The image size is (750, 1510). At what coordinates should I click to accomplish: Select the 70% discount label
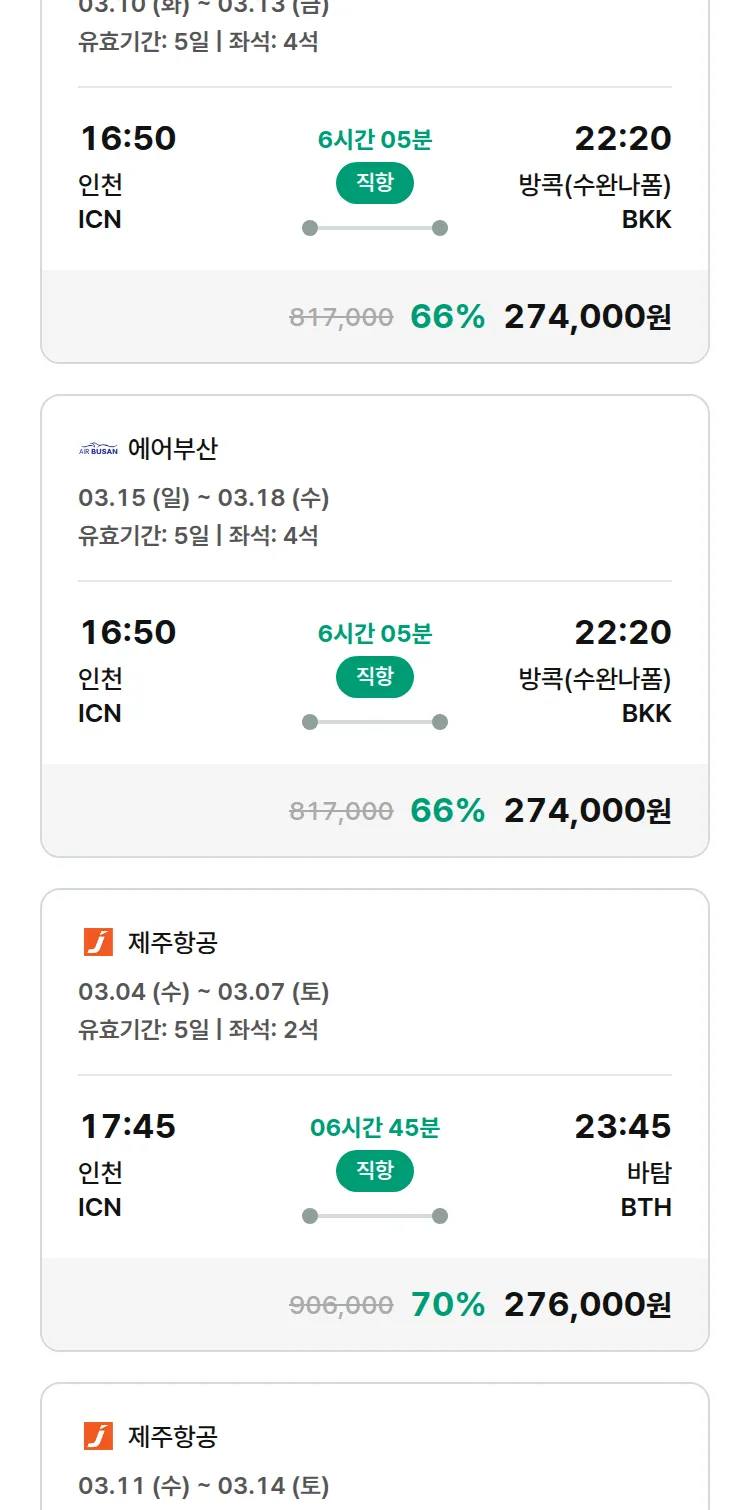[x=448, y=1305]
